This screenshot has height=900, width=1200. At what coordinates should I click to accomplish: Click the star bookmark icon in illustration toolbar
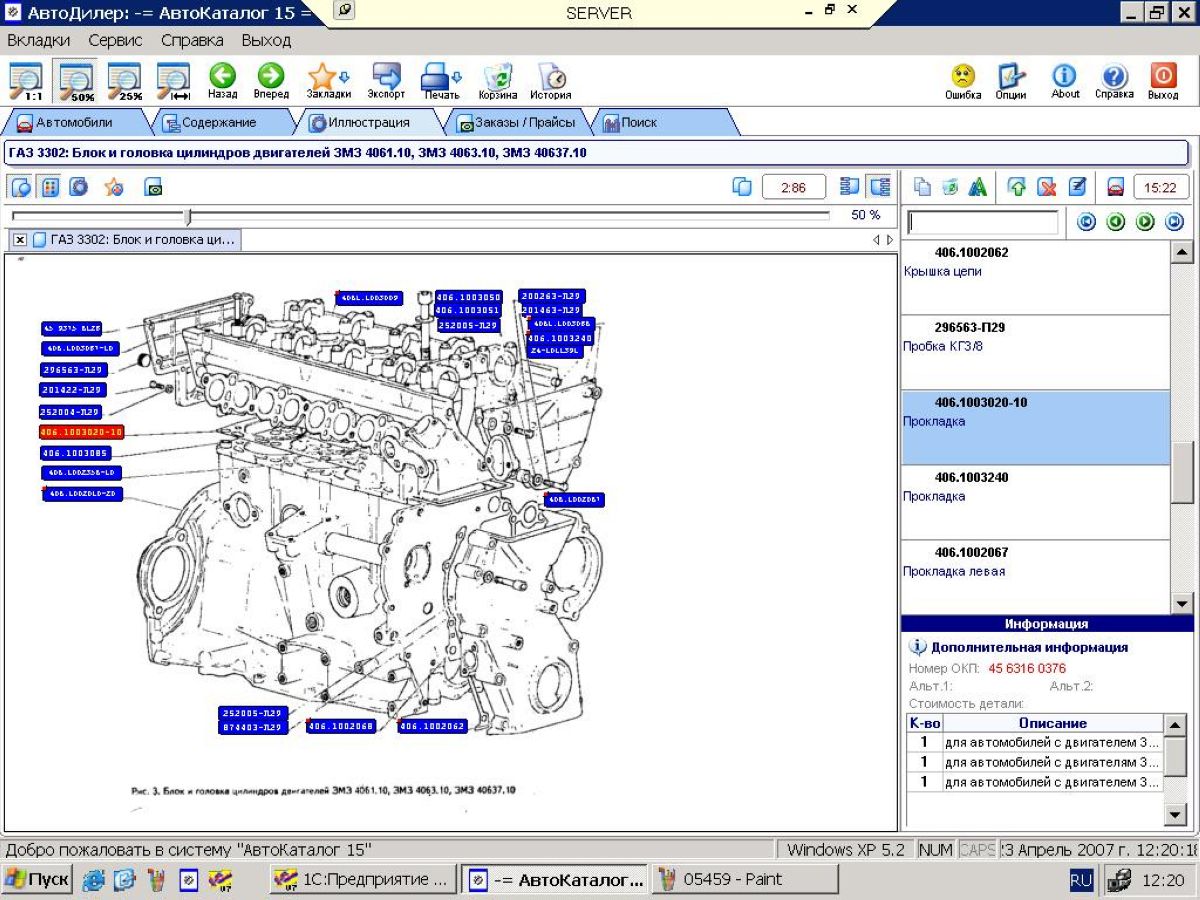pyautogui.click(x=114, y=187)
